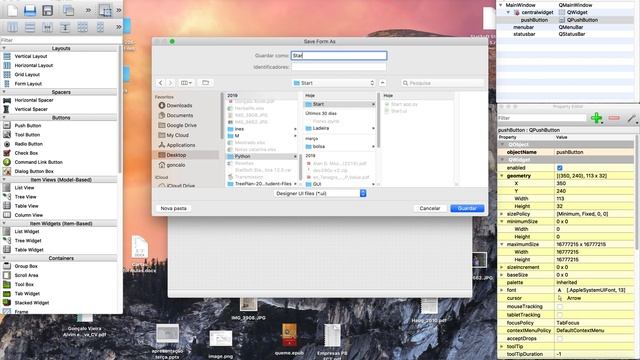Open the Python folder in file list
The image size is (640, 360).
tap(262, 156)
